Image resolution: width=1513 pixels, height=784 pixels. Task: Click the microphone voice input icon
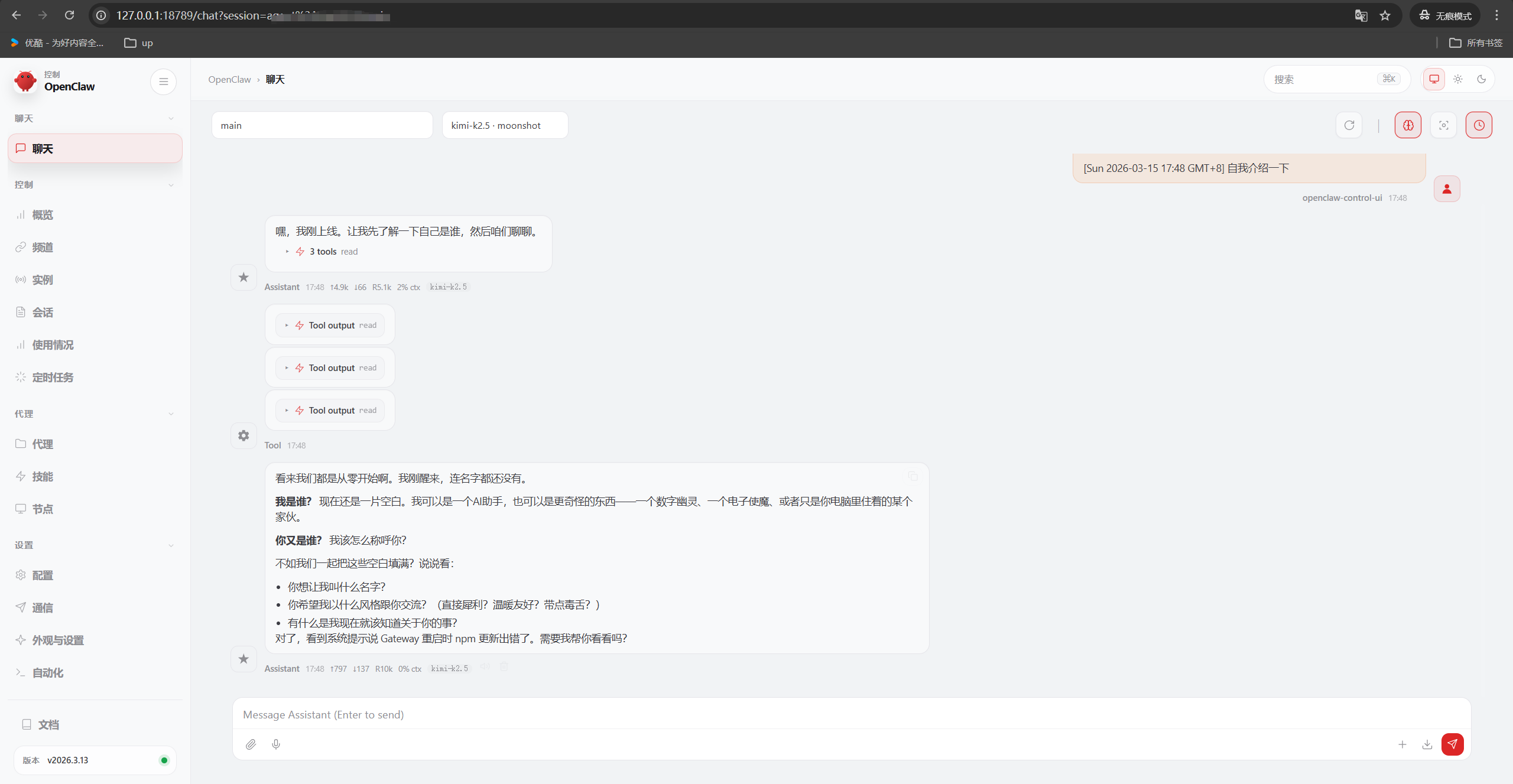point(276,744)
